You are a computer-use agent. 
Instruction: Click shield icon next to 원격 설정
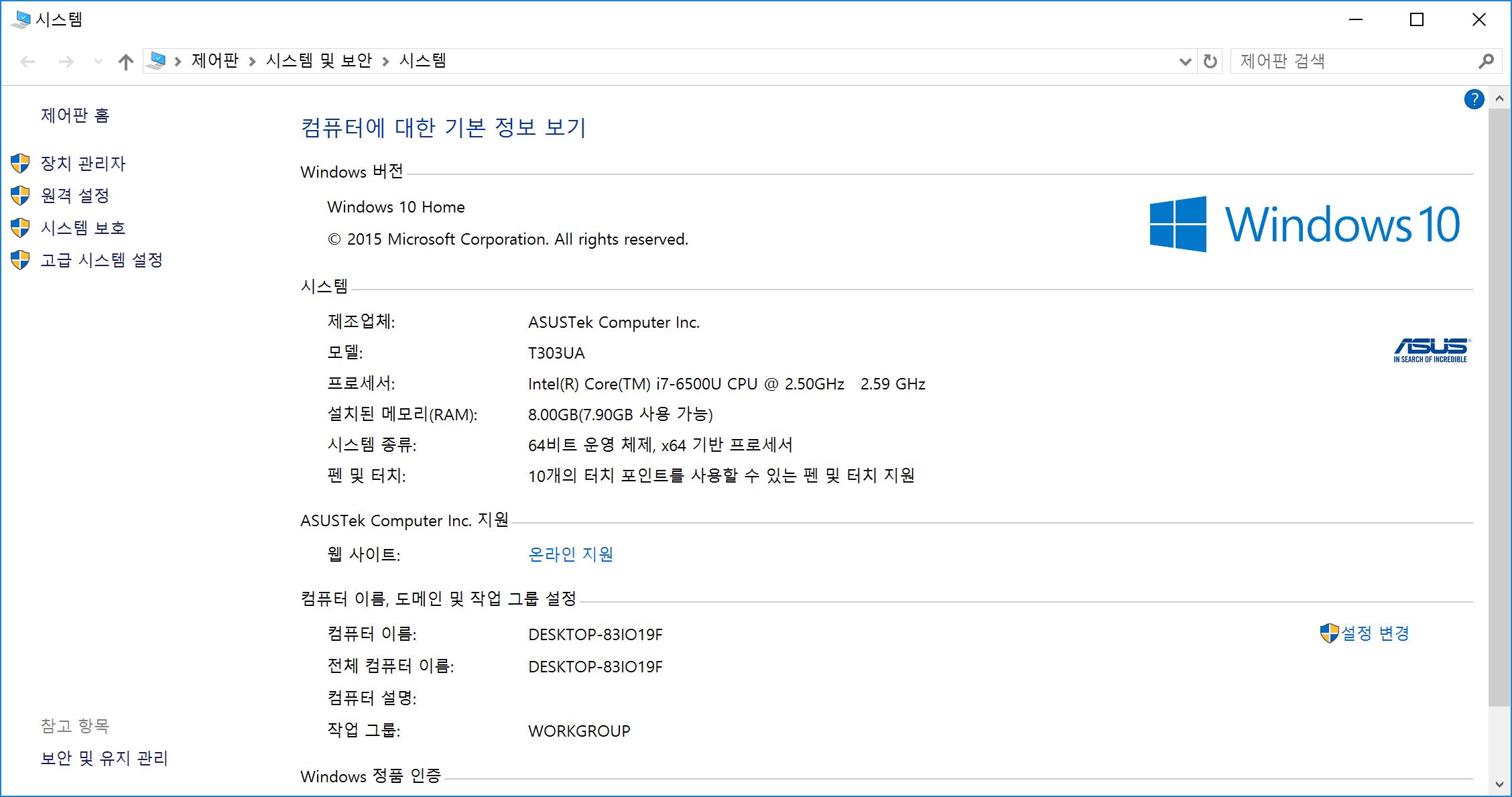tap(20, 195)
